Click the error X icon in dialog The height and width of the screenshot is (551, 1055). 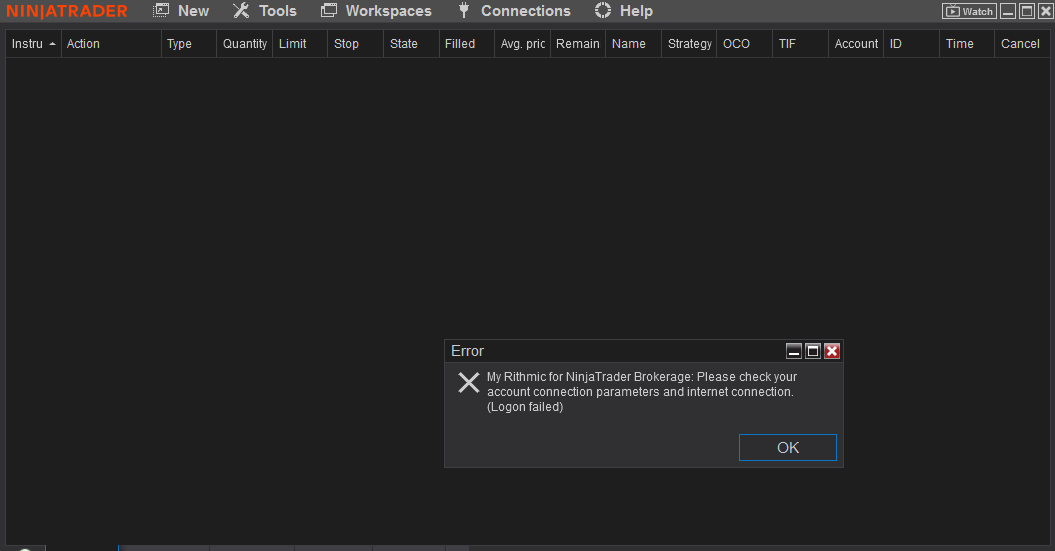(x=468, y=382)
